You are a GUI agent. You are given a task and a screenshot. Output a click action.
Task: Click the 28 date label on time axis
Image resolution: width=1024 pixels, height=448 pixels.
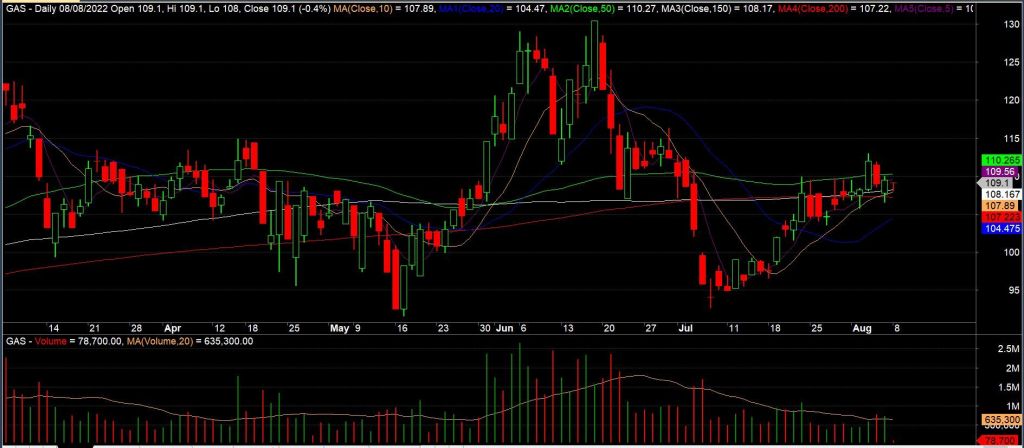click(x=136, y=328)
